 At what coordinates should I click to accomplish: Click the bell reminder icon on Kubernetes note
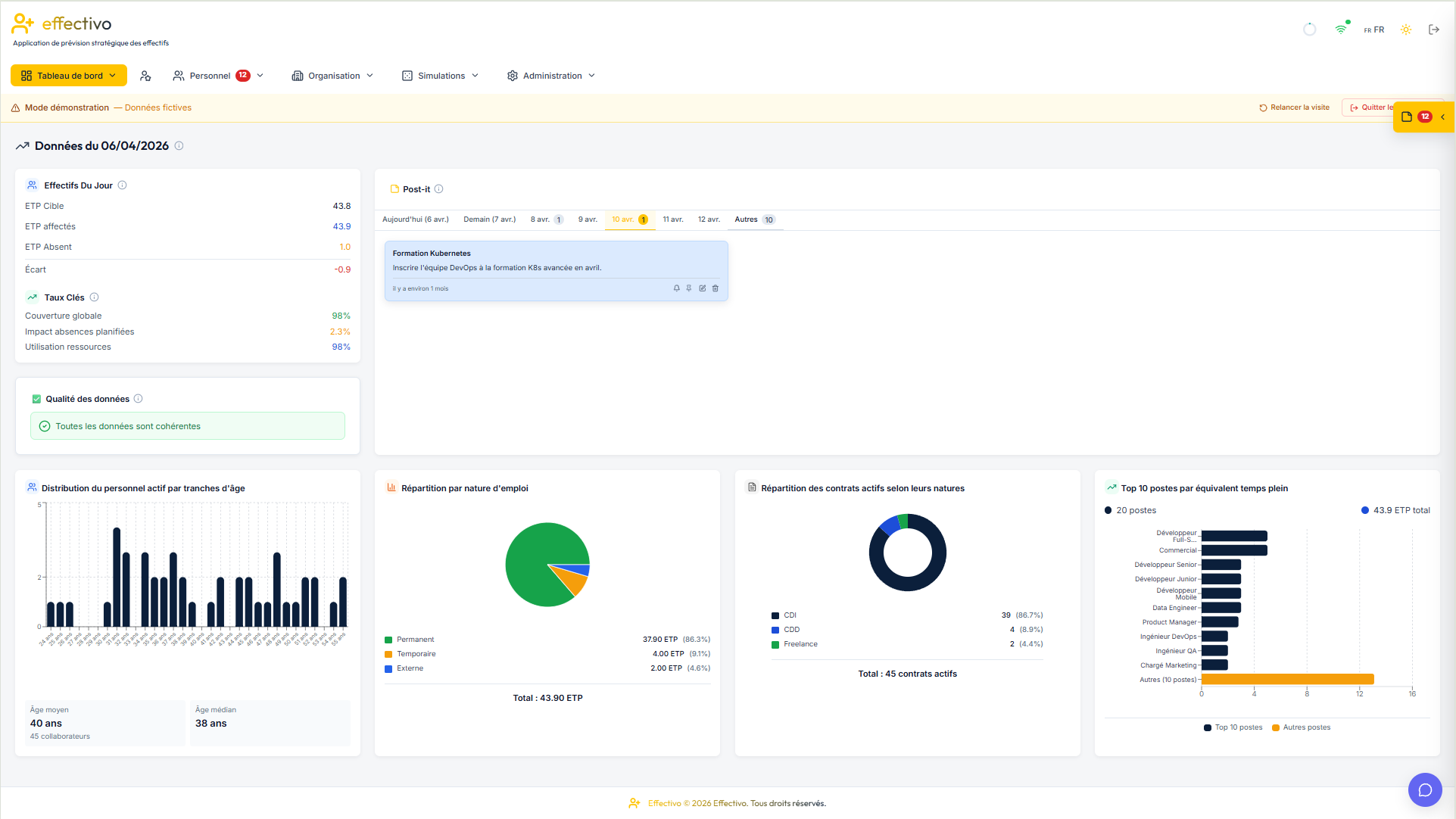tap(676, 288)
